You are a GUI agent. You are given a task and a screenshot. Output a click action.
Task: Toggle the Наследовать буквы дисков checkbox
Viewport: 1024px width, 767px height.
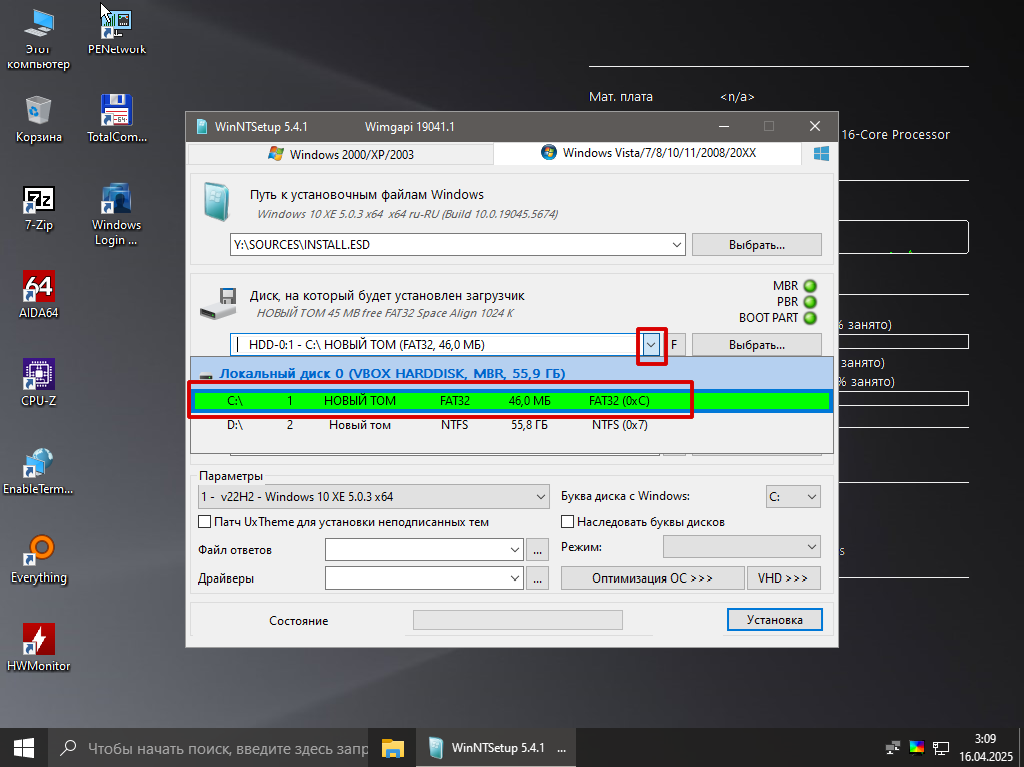click(x=568, y=522)
